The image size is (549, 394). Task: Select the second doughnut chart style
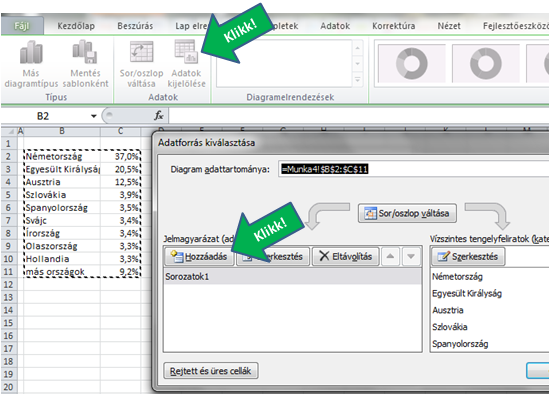pyautogui.click(x=486, y=63)
